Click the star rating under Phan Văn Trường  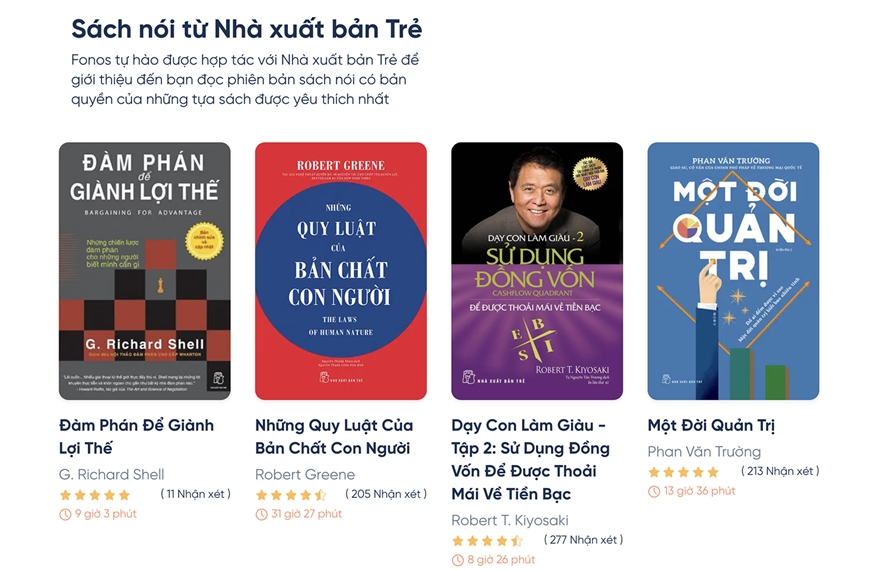tap(684, 472)
